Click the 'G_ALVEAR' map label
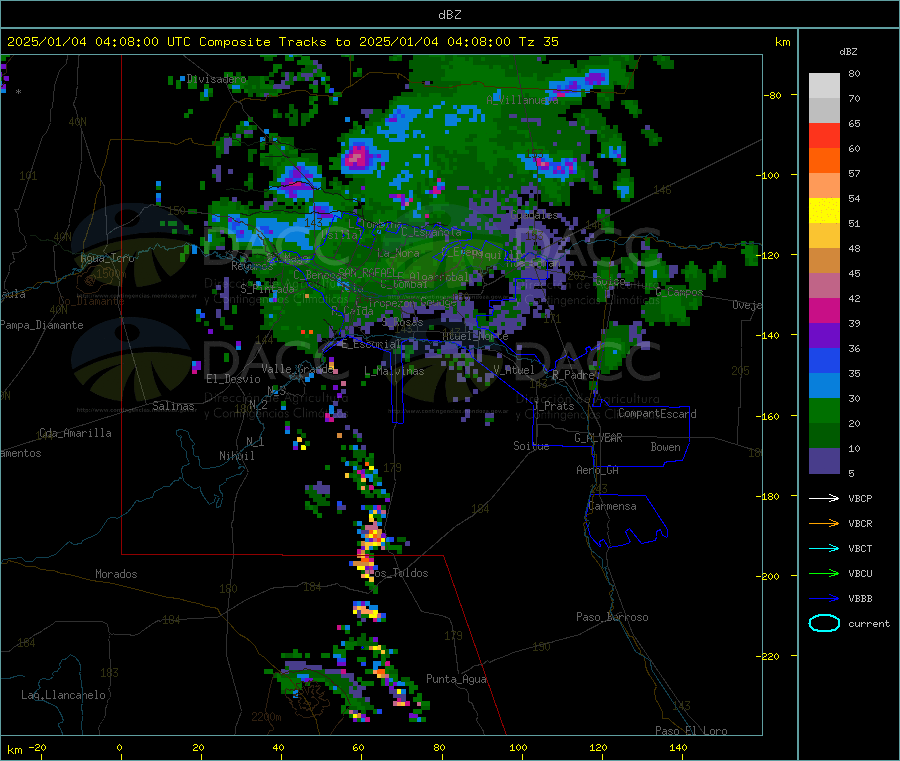This screenshot has width=900, height=761. click(598, 438)
